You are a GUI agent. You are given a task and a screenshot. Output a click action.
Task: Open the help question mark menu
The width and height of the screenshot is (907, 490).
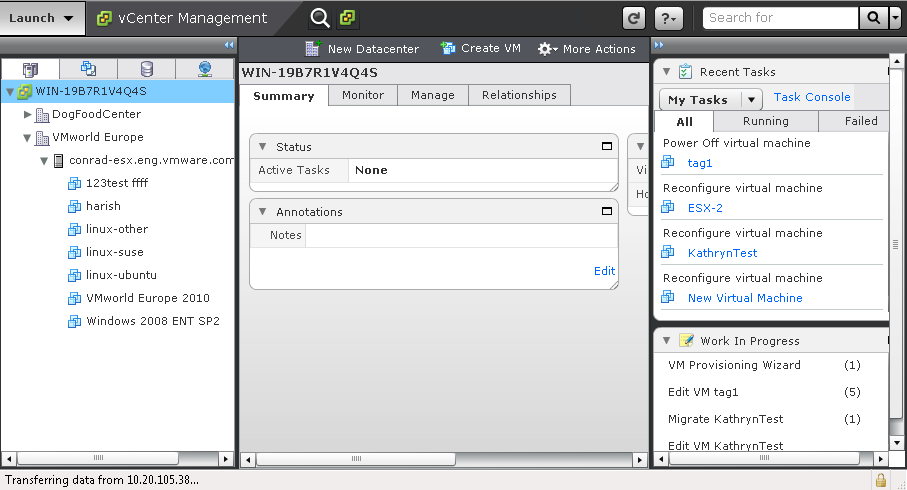click(x=669, y=19)
